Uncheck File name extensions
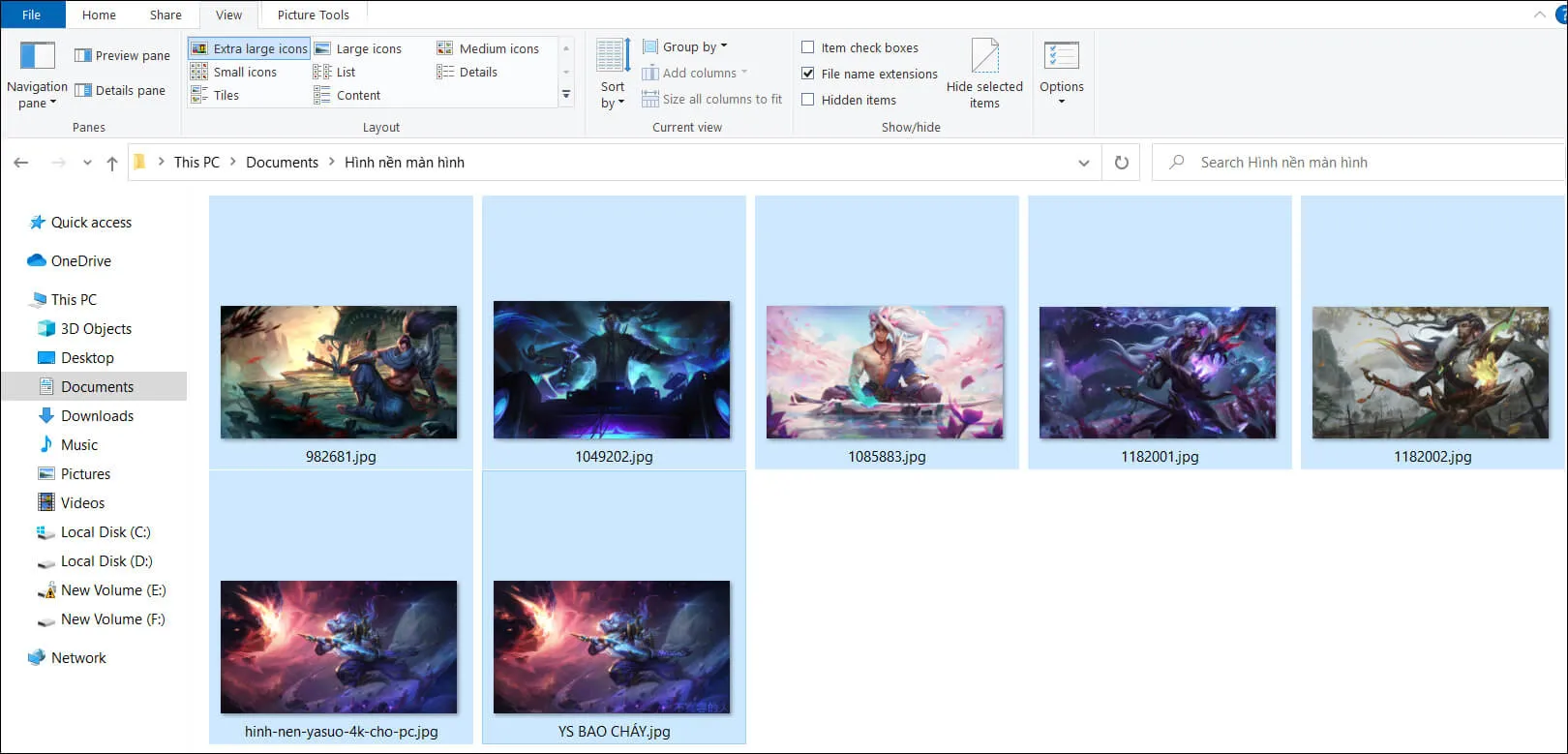Image resolution: width=1568 pixels, height=754 pixels. (808, 74)
